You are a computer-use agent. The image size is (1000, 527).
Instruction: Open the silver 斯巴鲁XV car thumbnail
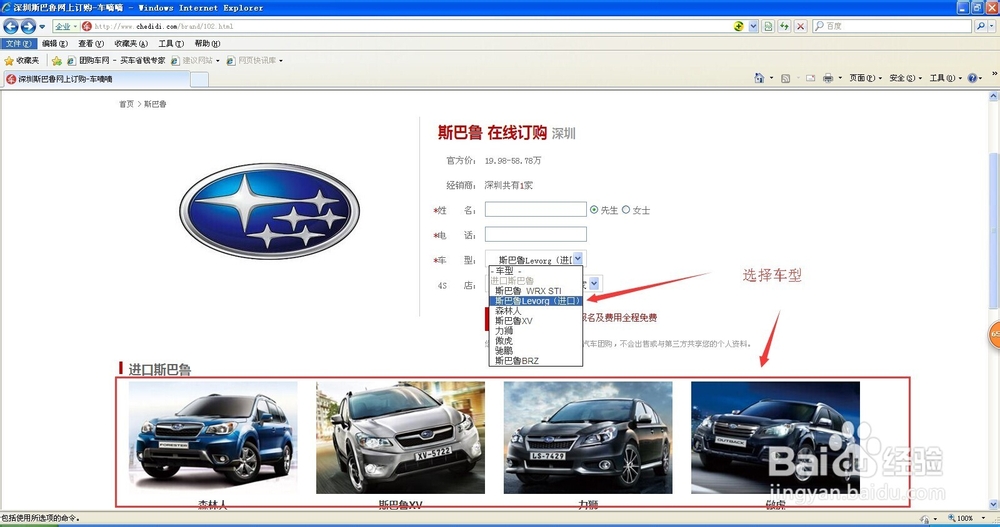[401, 438]
